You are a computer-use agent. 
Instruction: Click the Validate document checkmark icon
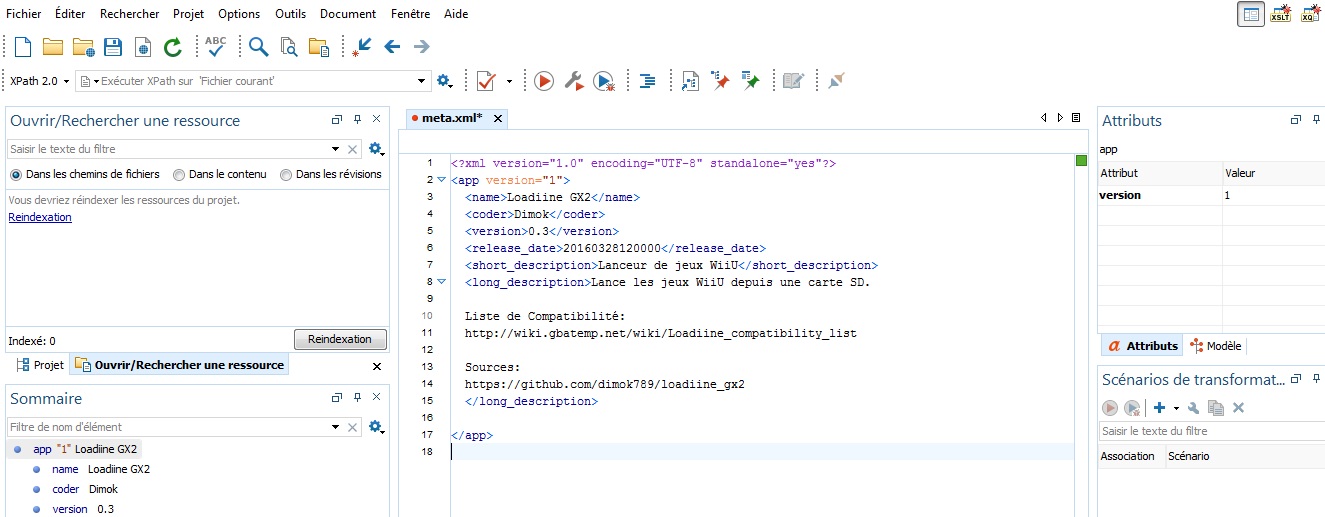(x=486, y=81)
